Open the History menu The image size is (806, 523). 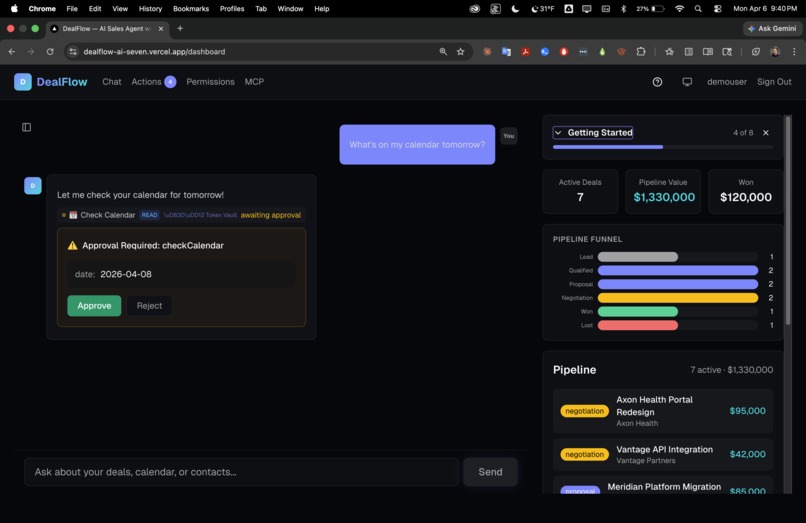pyautogui.click(x=150, y=9)
